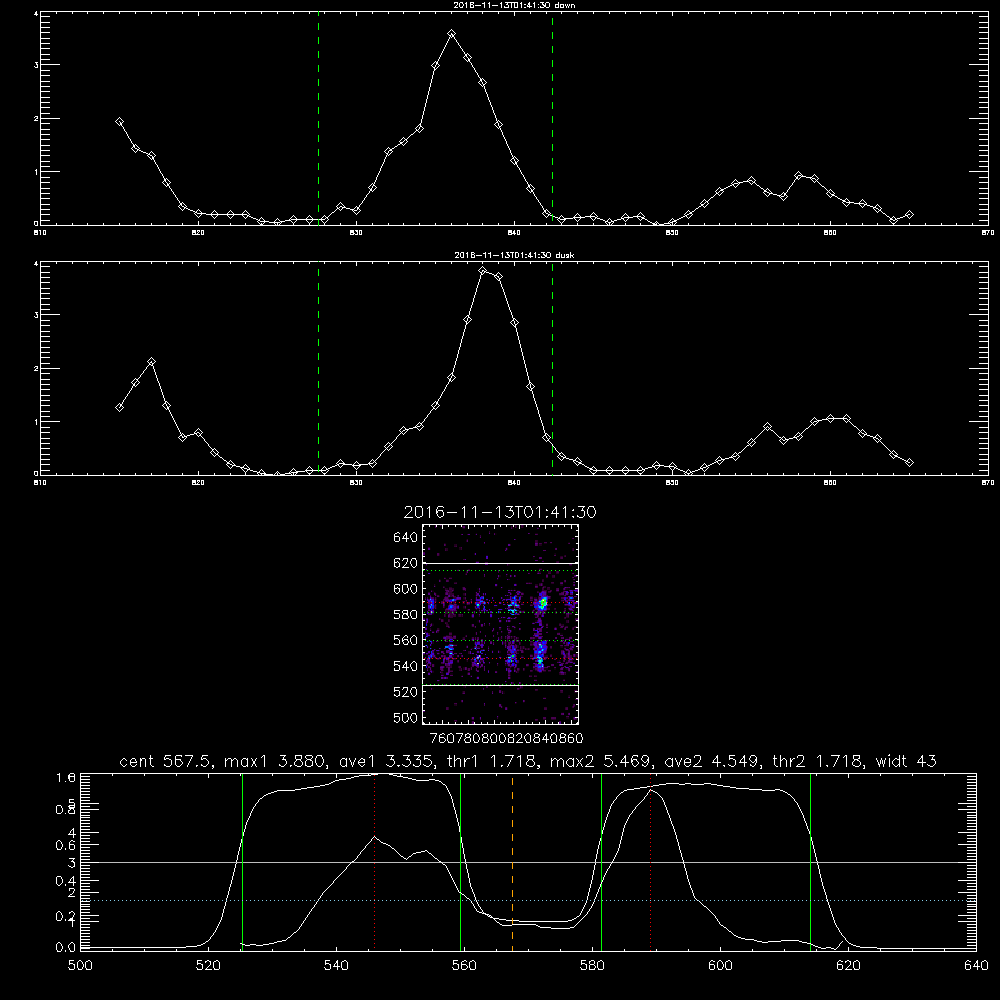Click bottom plot x-axis label 560
Screen dimensions: 1000x1000
[464, 966]
